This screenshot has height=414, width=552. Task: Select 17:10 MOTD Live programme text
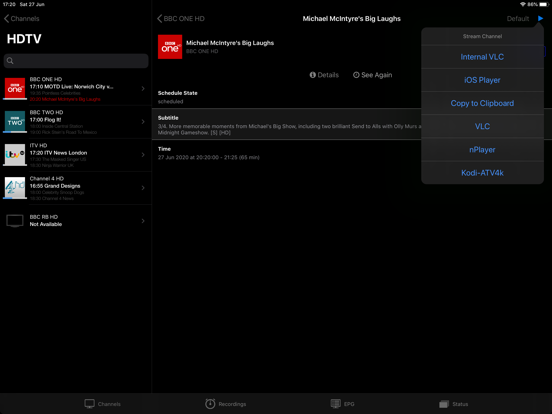(71, 87)
